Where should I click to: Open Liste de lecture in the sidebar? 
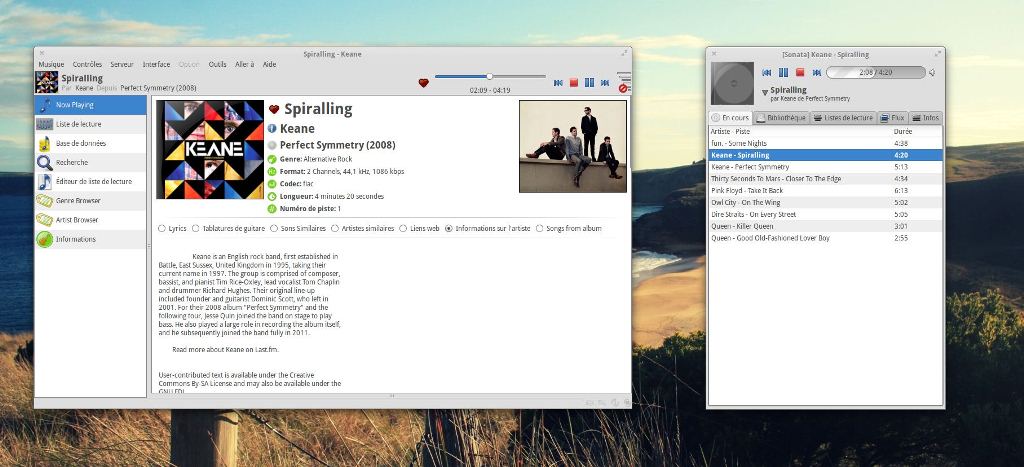(x=90, y=124)
